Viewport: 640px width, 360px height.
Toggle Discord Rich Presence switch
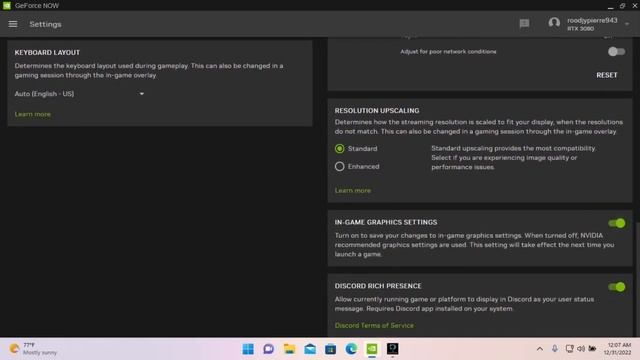point(616,287)
